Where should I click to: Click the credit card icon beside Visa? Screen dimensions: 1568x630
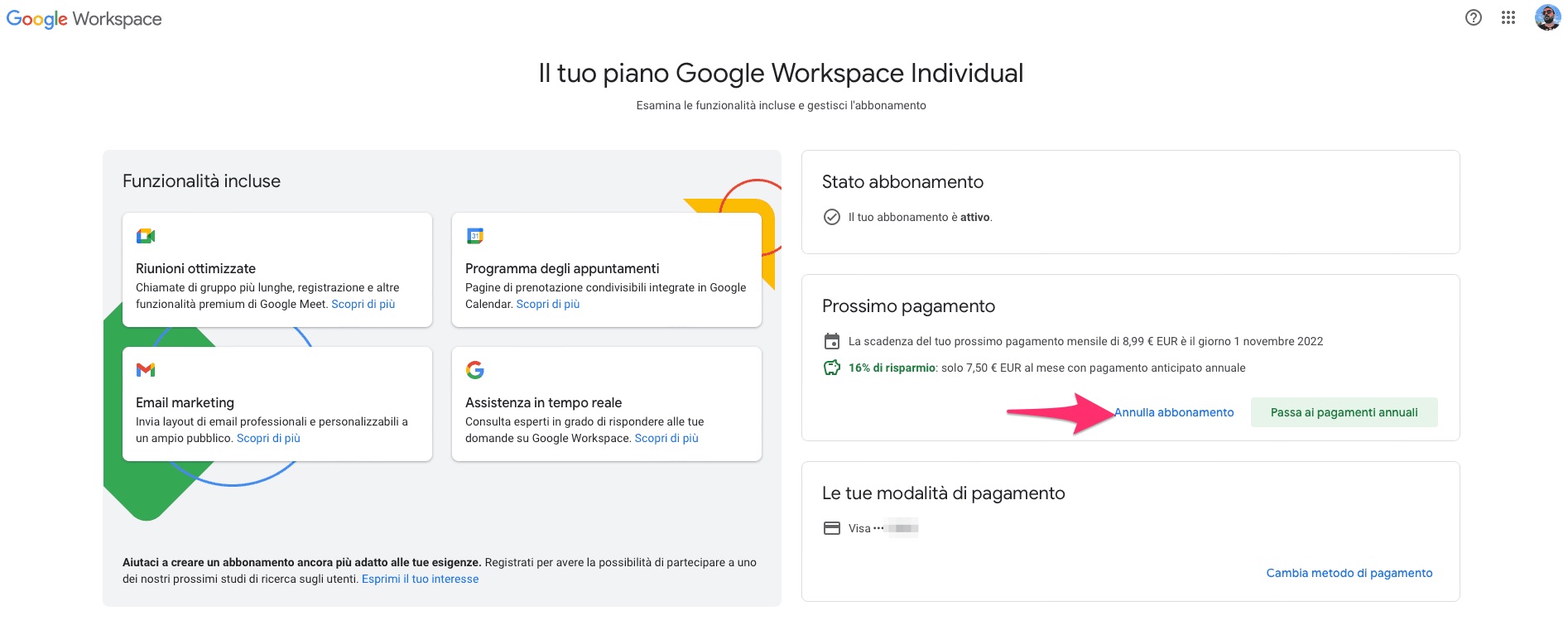point(832,528)
